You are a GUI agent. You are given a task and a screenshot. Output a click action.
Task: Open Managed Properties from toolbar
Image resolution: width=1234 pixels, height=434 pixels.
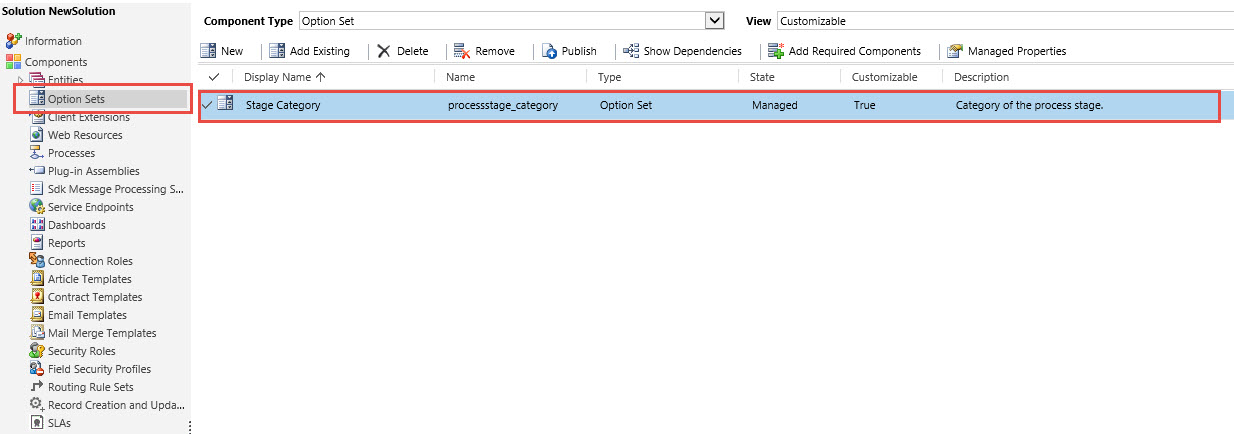click(x=955, y=51)
